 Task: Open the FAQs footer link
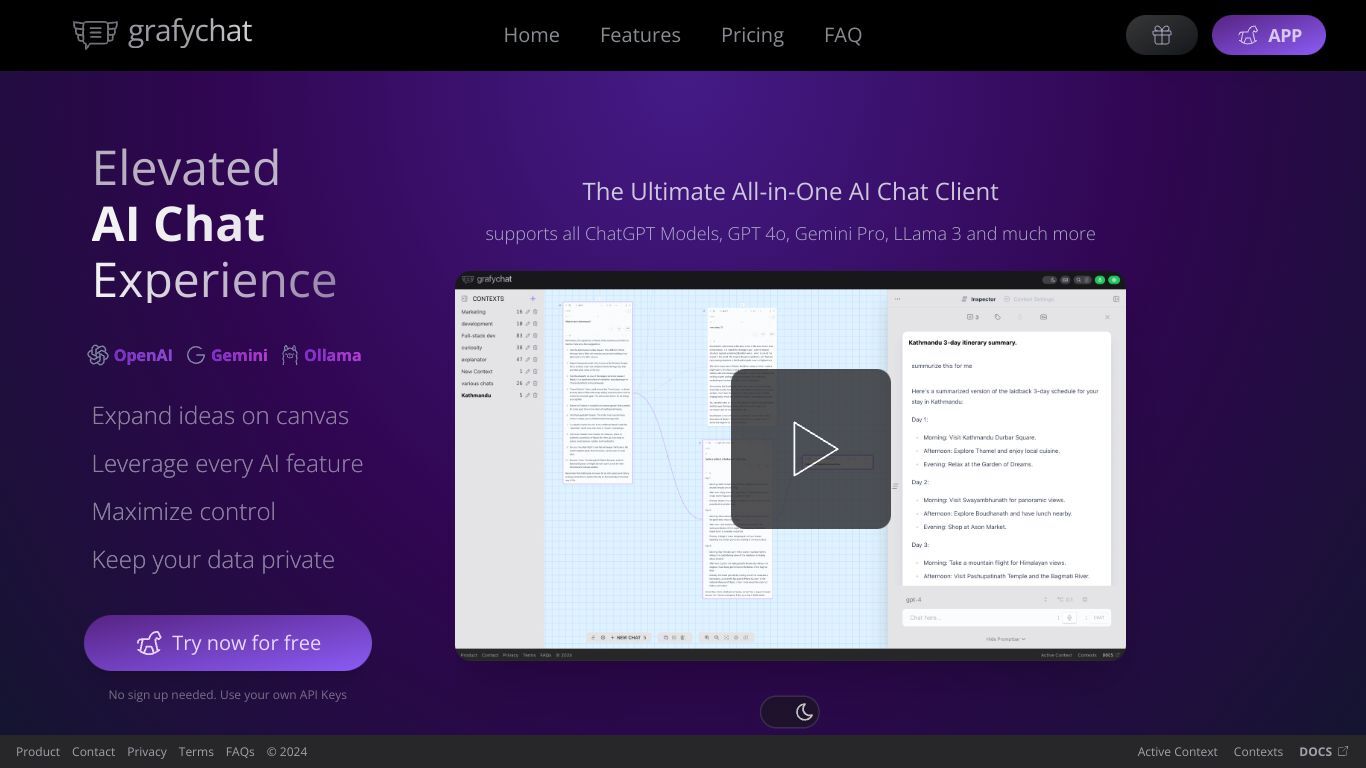click(x=240, y=752)
